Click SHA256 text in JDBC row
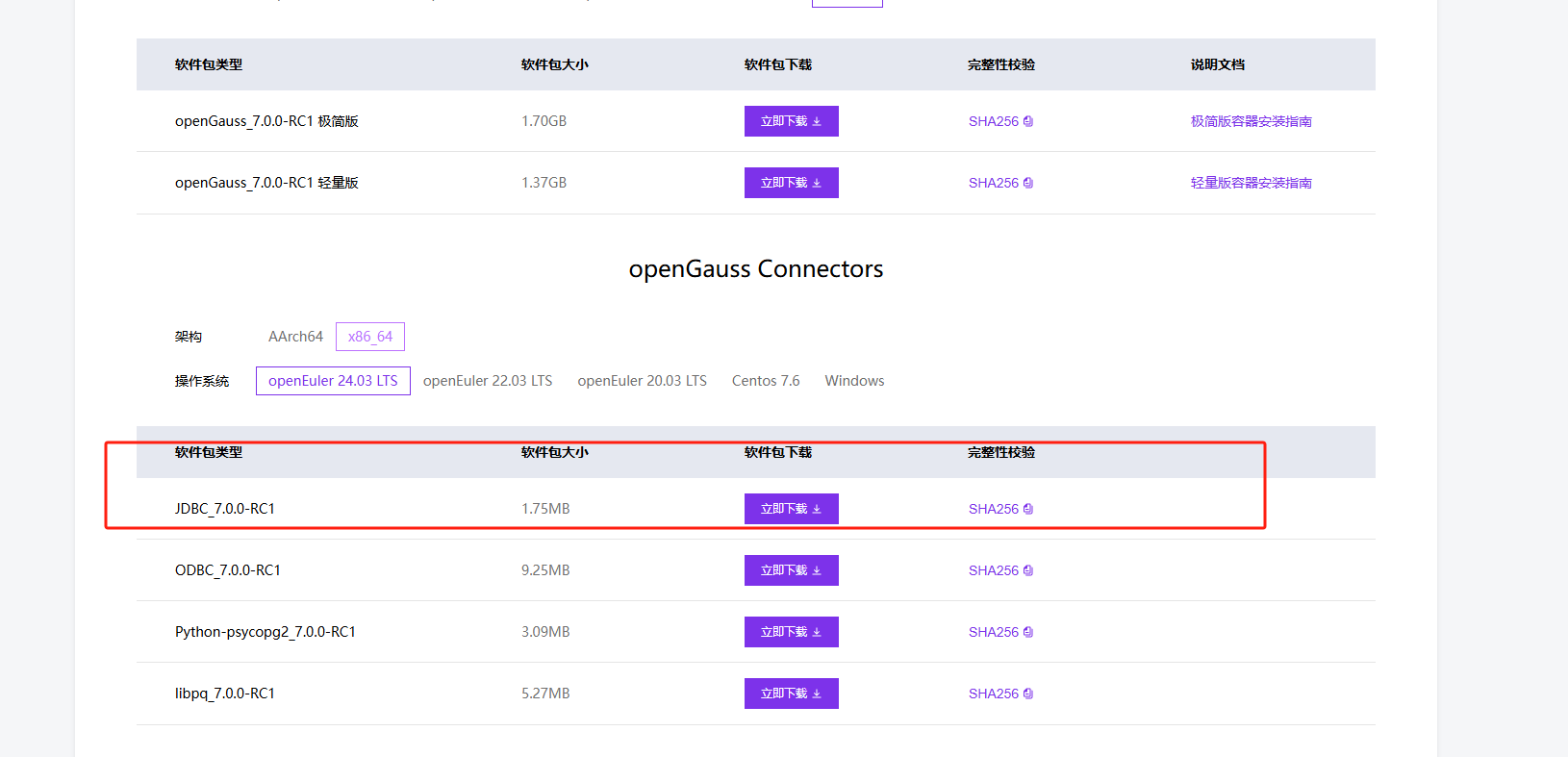The width and height of the screenshot is (1568, 757). tap(993, 509)
